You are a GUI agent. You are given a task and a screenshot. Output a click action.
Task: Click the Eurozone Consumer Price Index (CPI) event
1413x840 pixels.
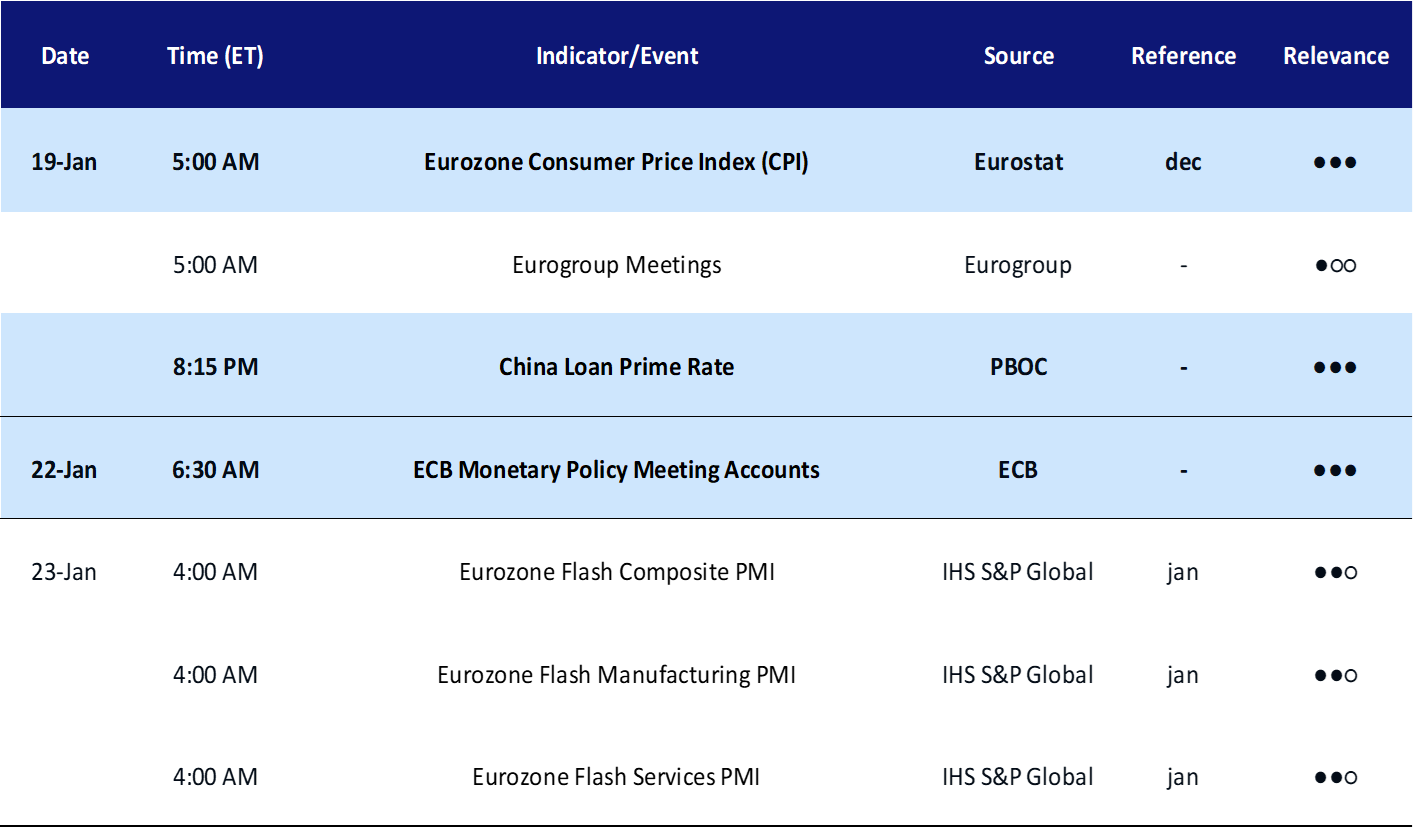[x=616, y=162]
